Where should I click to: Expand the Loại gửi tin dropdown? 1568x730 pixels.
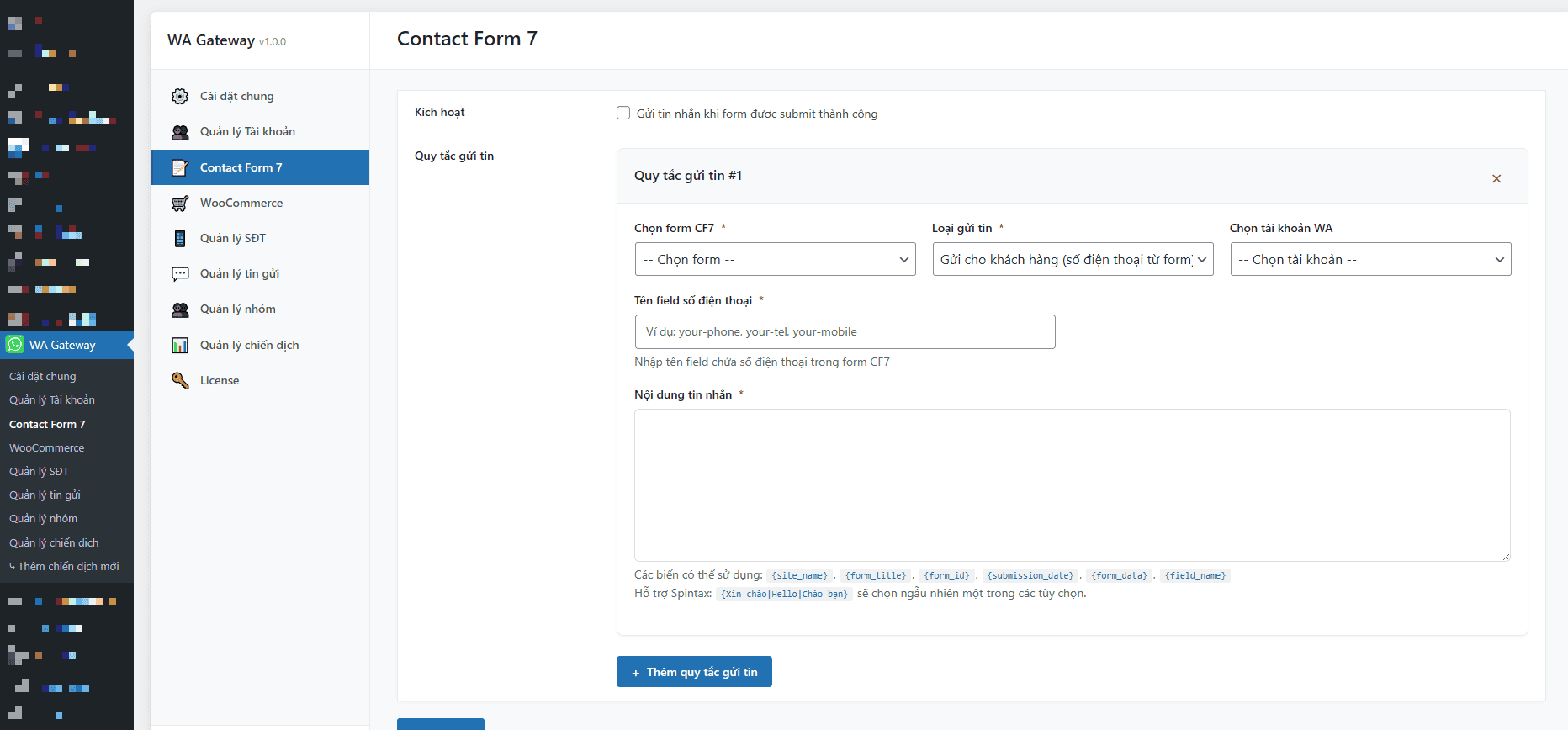(1073, 259)
